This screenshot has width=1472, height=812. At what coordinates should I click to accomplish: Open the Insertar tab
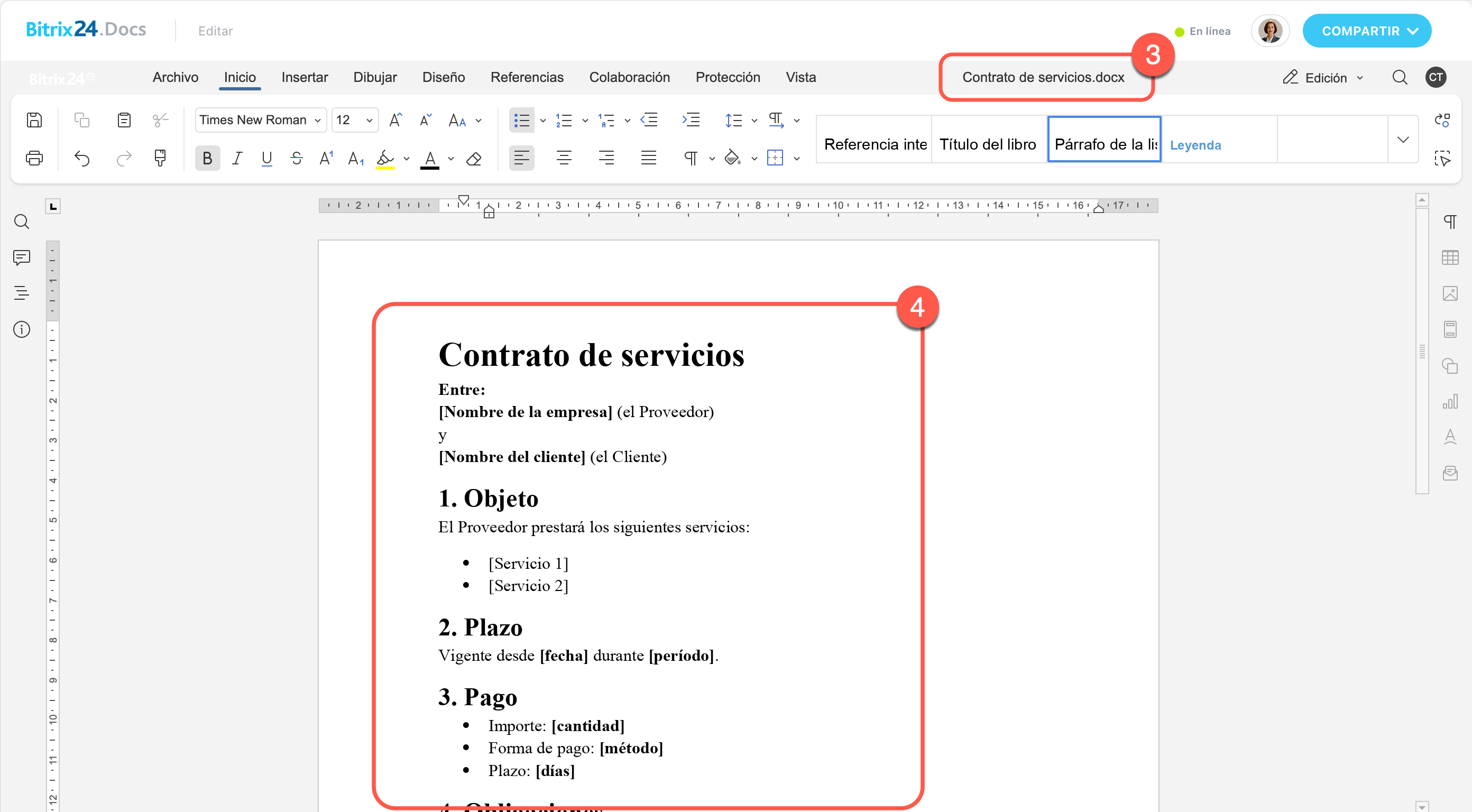[x=305, y=77]
